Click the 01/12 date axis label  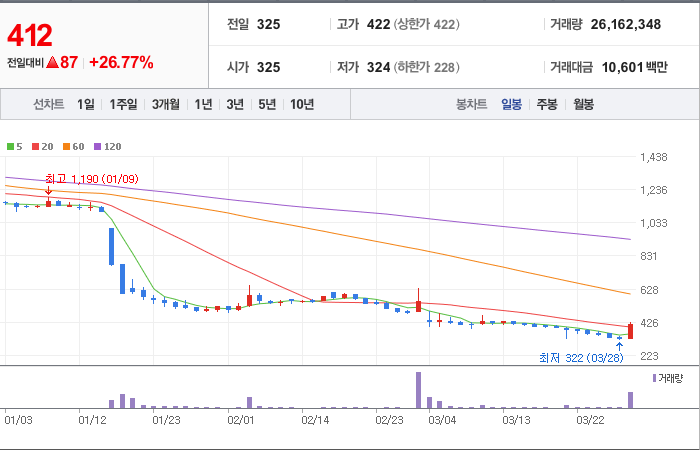tap(92, 420)
